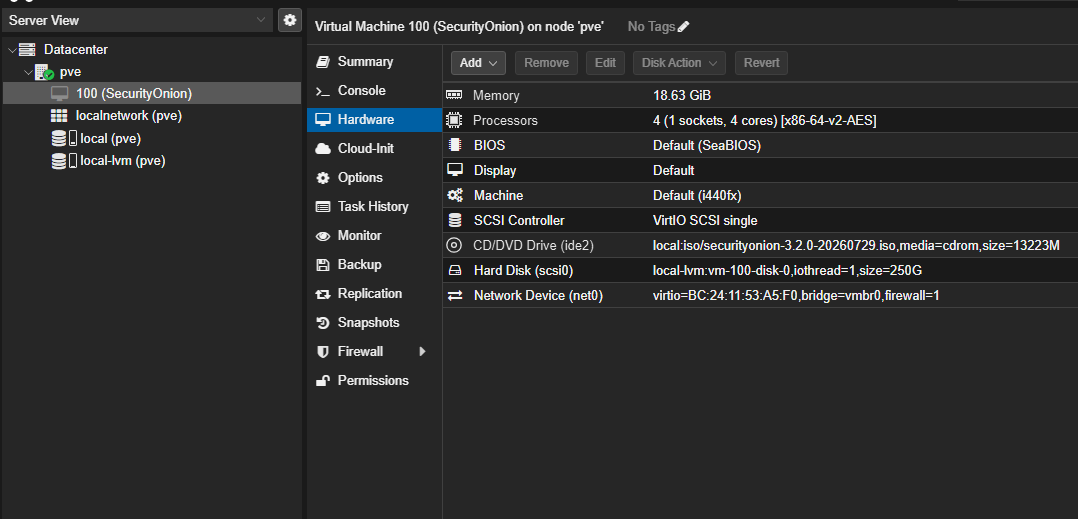Click the pve node icon
The width and height of the screenshot is (1078, 519).
coord(45,72)
